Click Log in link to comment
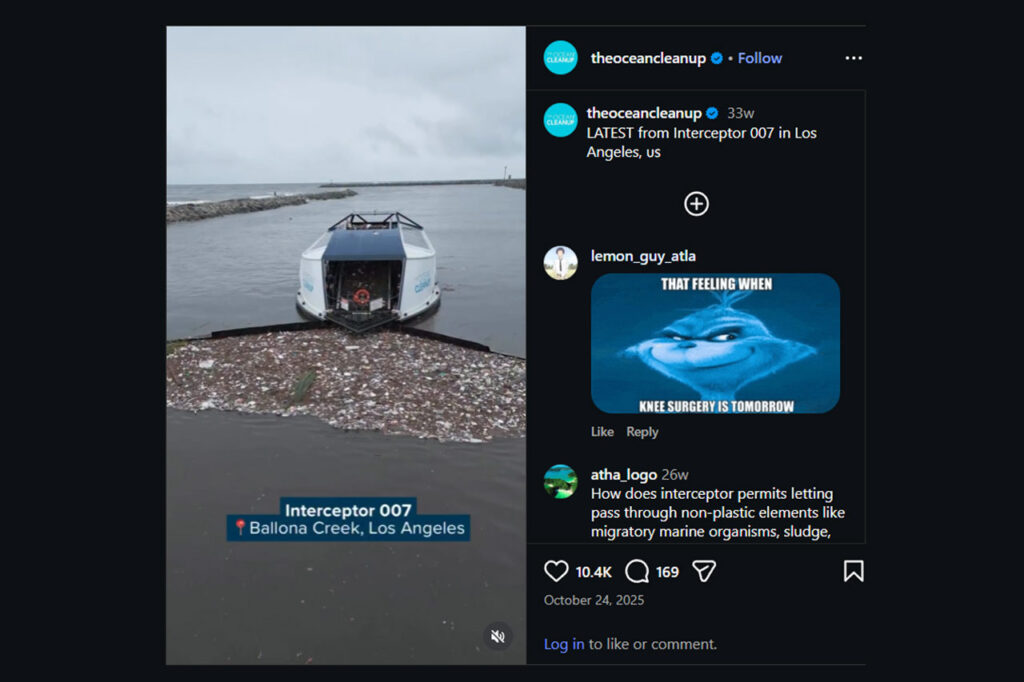The width and height of the screenshot is (1024, 682). (564, 644)
